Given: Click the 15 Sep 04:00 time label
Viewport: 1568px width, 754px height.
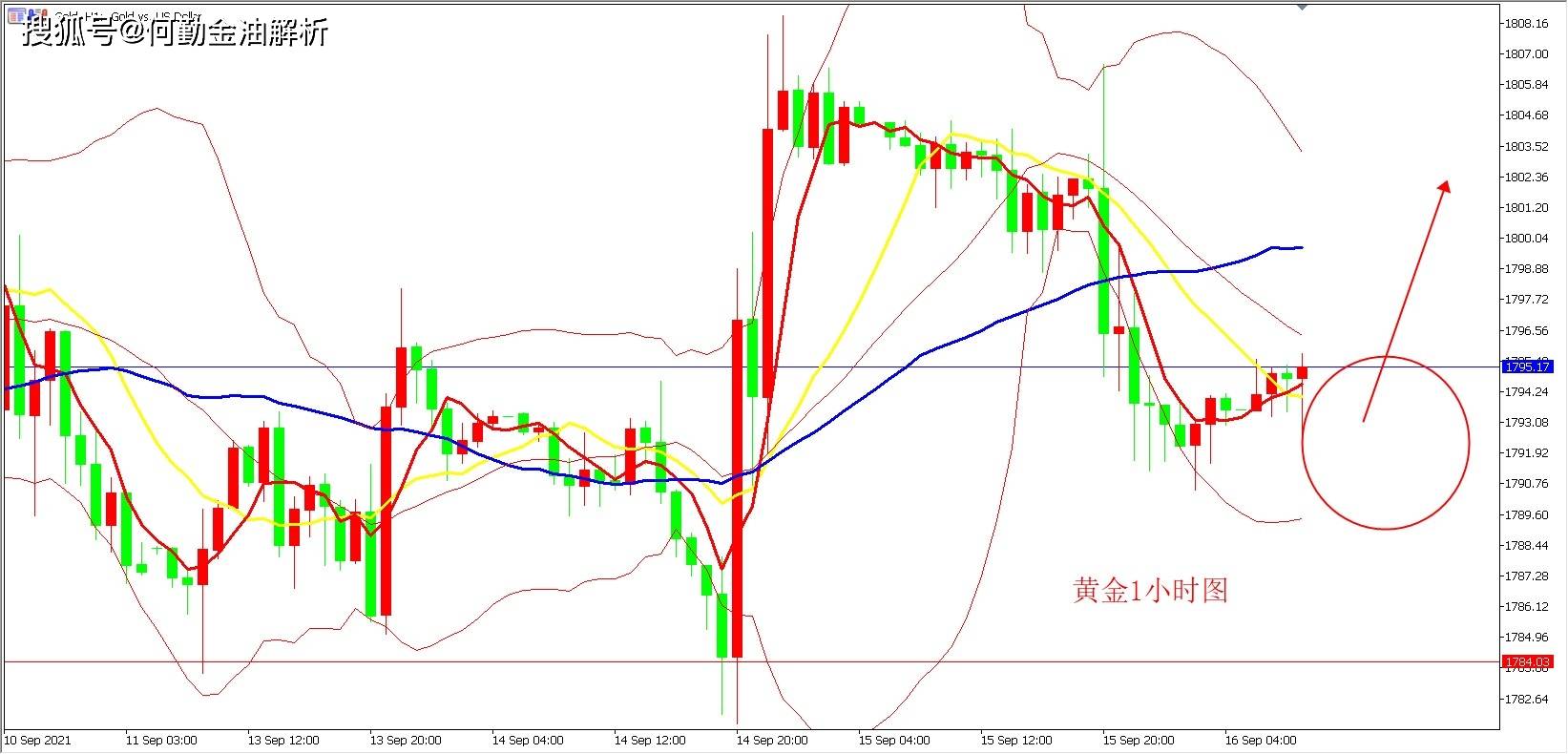Looking at the screenshot, I should coord(894,740).
